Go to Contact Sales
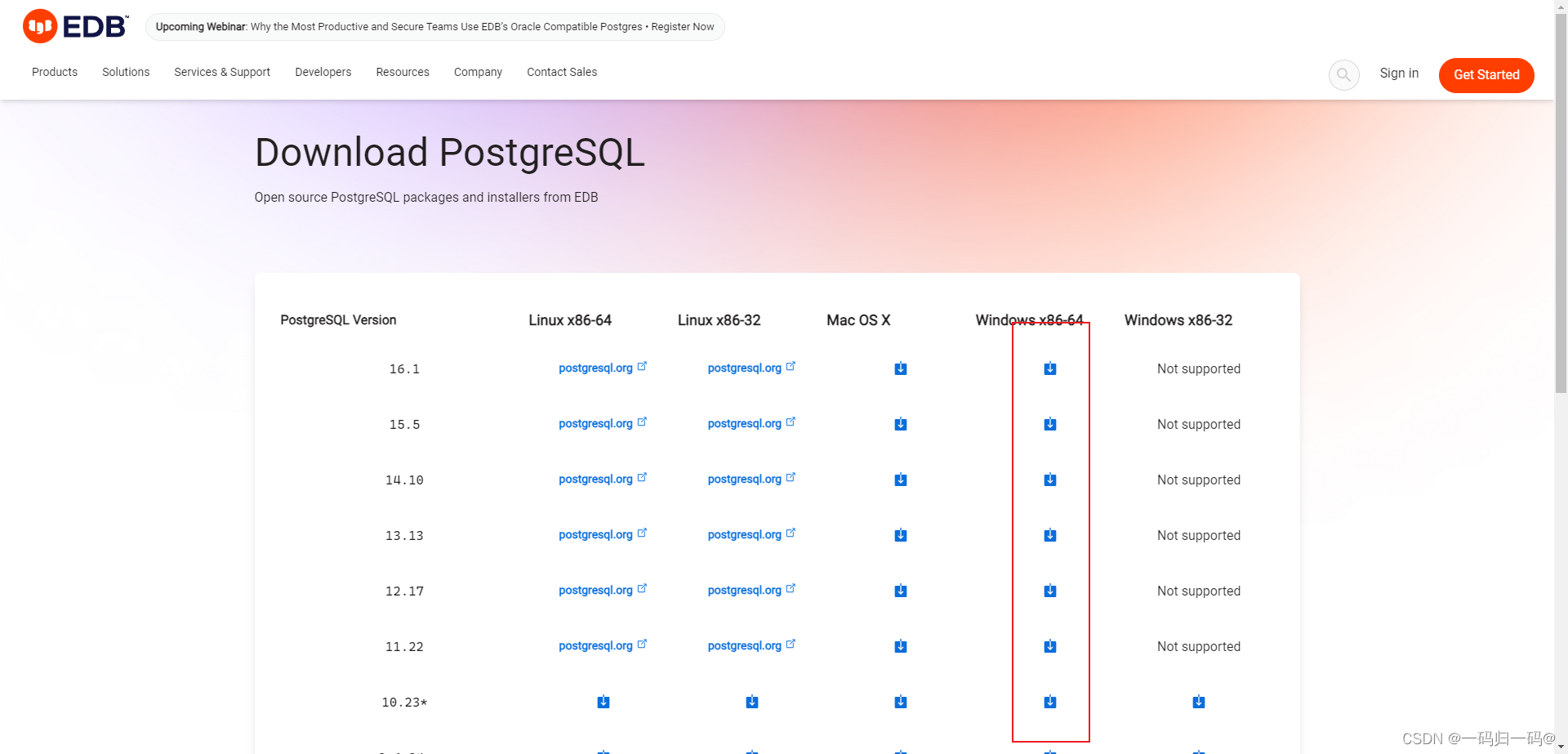1568x754 pixels. [562, 72]
